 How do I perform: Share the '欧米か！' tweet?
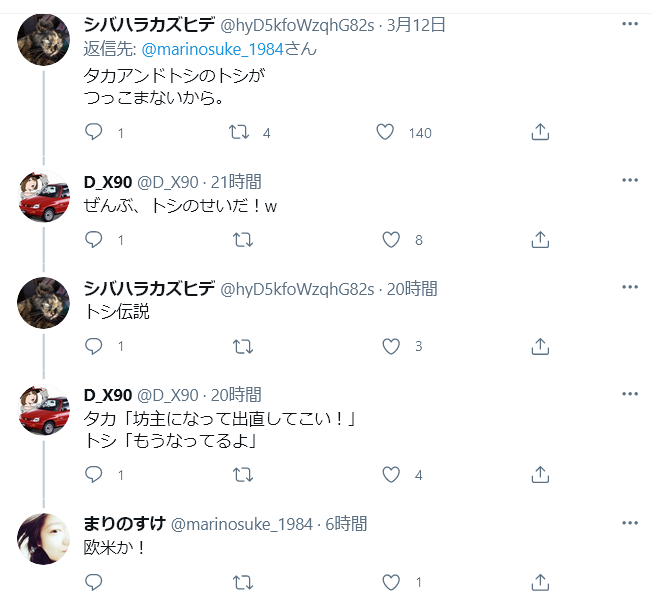click(540, 582)
